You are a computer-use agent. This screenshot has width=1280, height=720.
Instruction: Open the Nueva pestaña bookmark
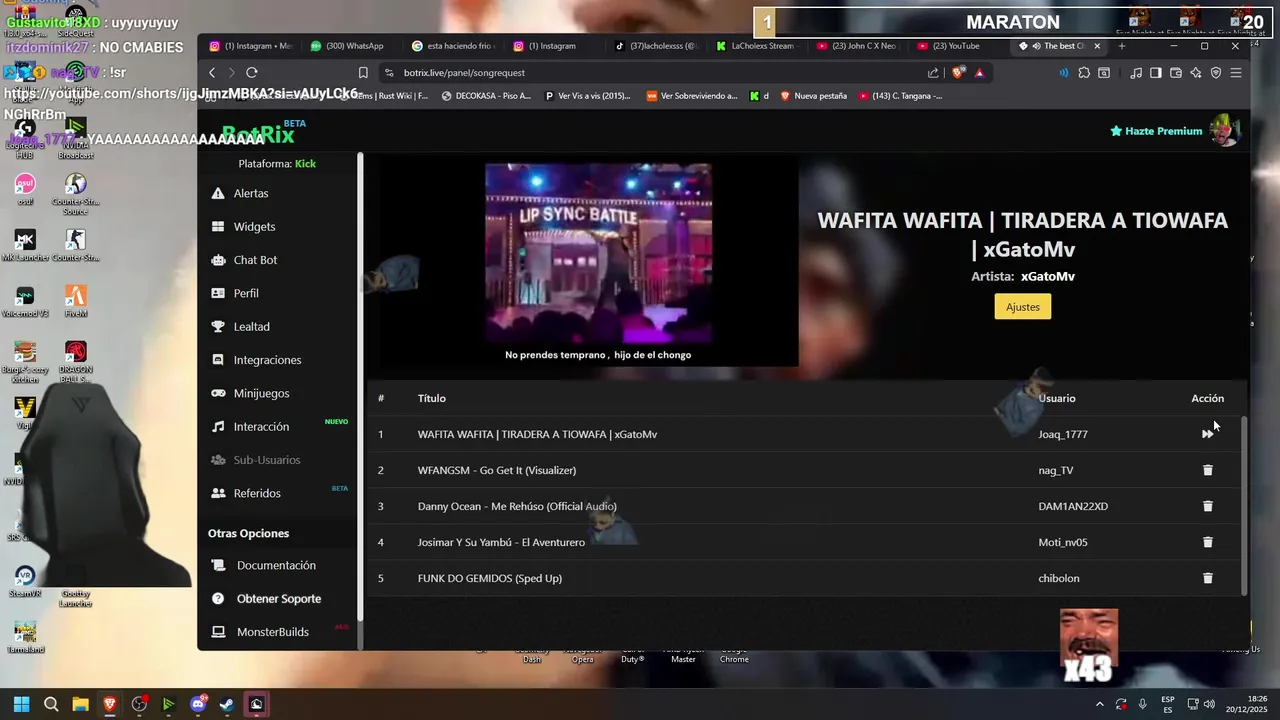pos(813,96)
